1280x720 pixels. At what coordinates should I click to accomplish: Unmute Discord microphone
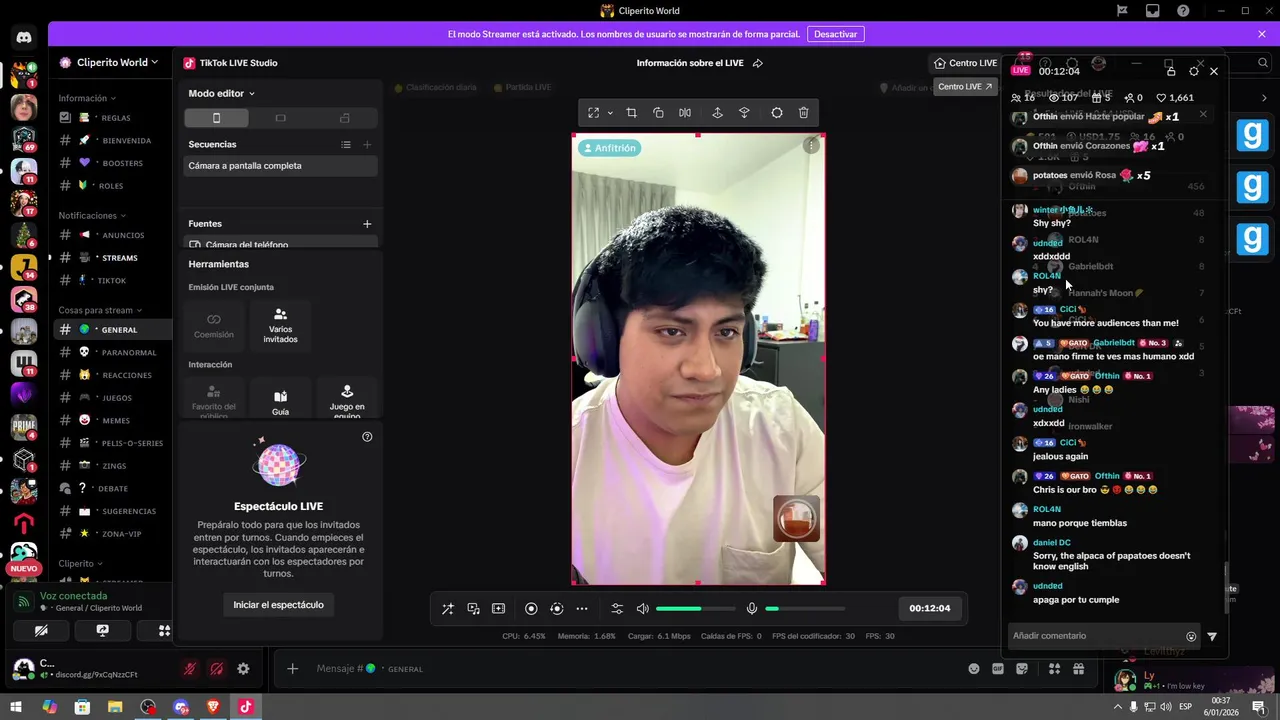click(x=189, y=669)
